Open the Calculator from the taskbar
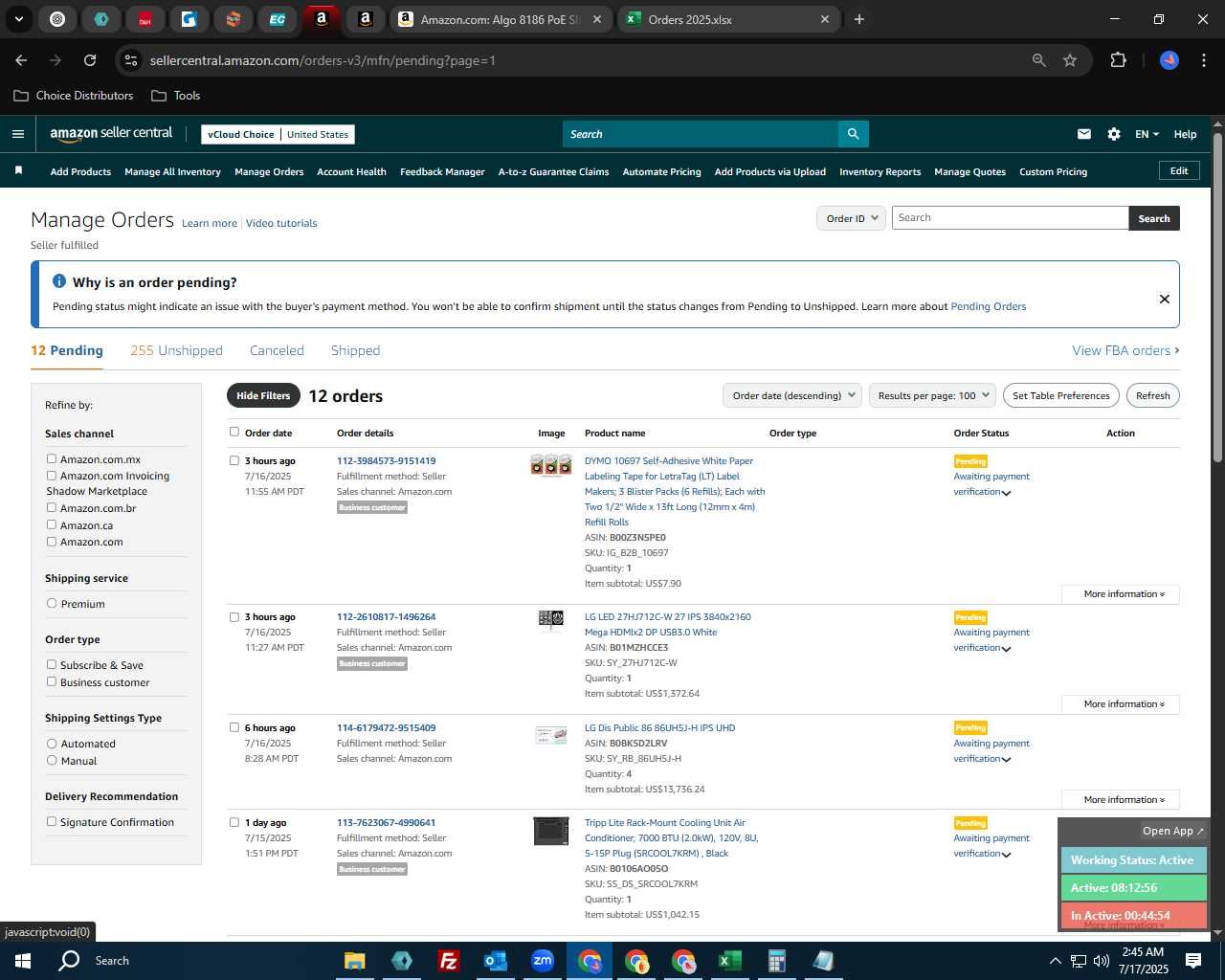Viewport: 1225px width, 980px height. tap(777, 961)
